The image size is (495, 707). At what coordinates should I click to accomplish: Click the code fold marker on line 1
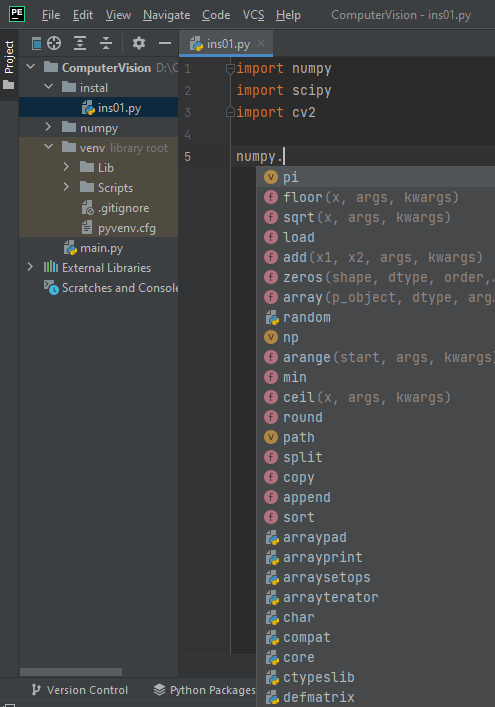(230, 69)
